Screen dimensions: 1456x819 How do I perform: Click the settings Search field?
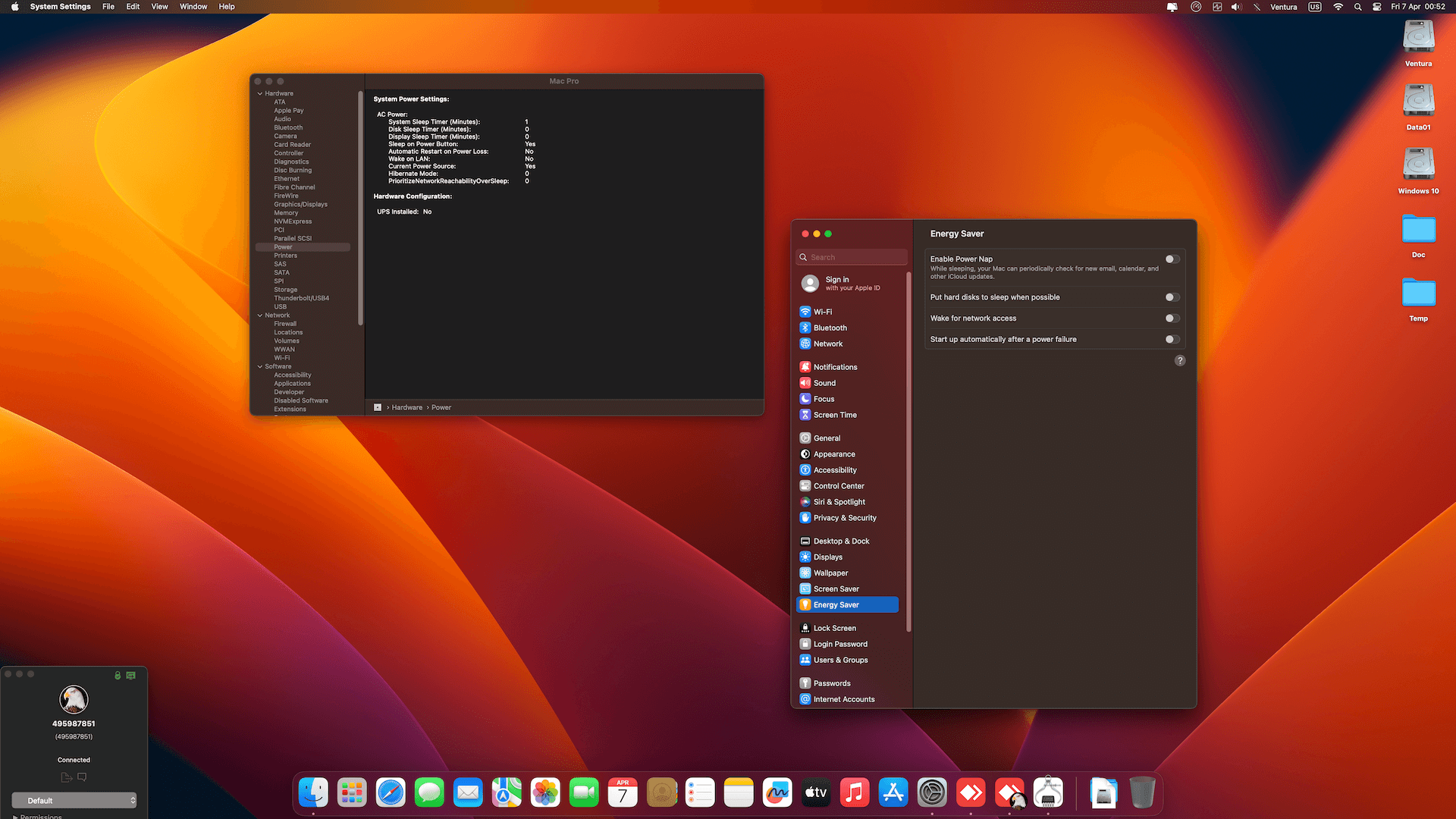coord(853,258)
